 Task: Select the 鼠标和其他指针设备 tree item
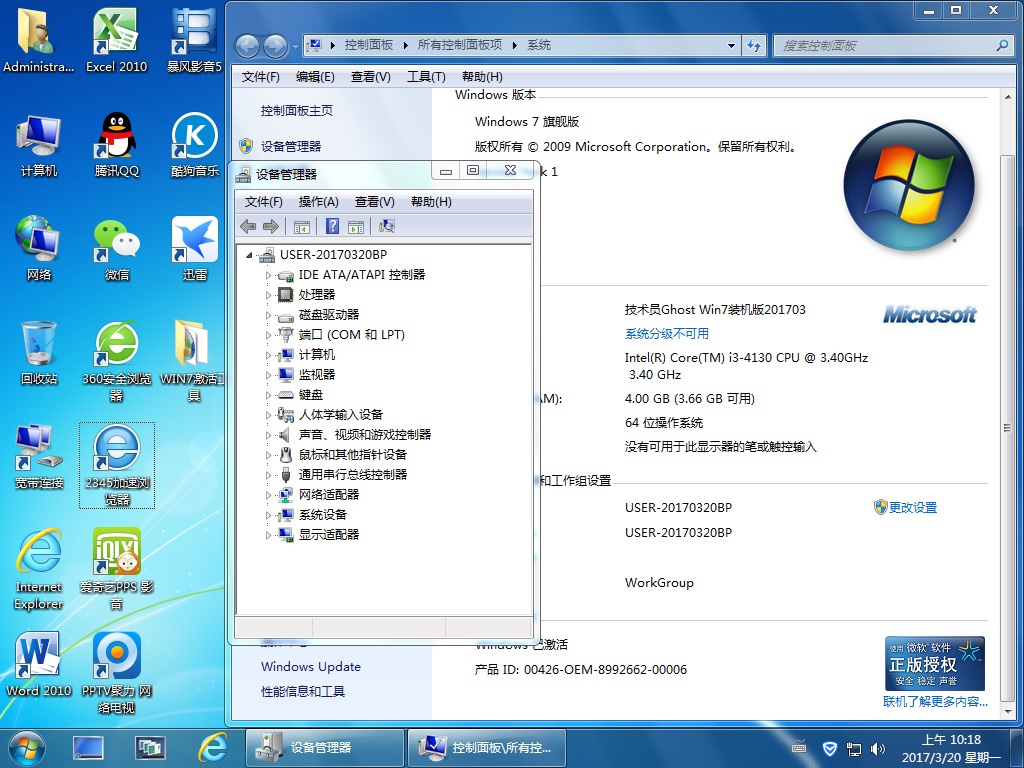353,455
